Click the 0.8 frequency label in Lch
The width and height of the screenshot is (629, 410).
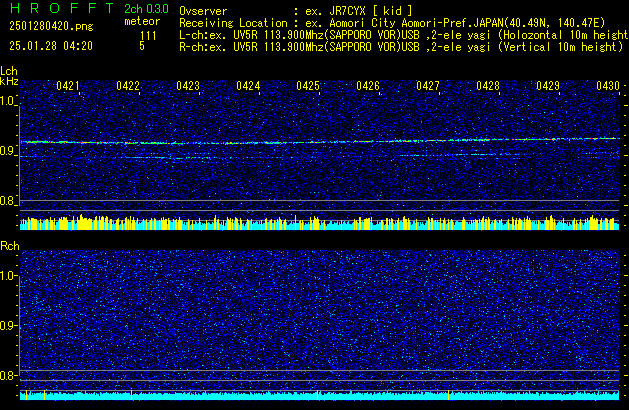click(x=8, y=201)
